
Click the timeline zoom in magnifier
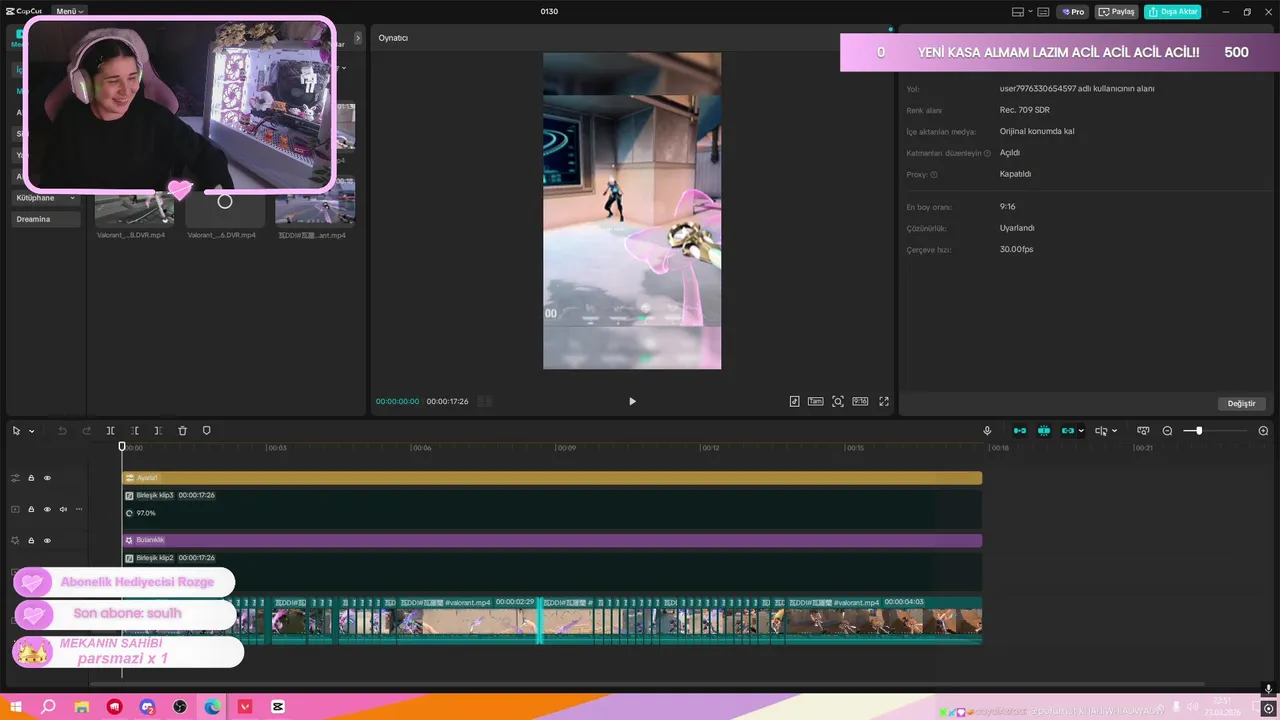pos(1263,431)
